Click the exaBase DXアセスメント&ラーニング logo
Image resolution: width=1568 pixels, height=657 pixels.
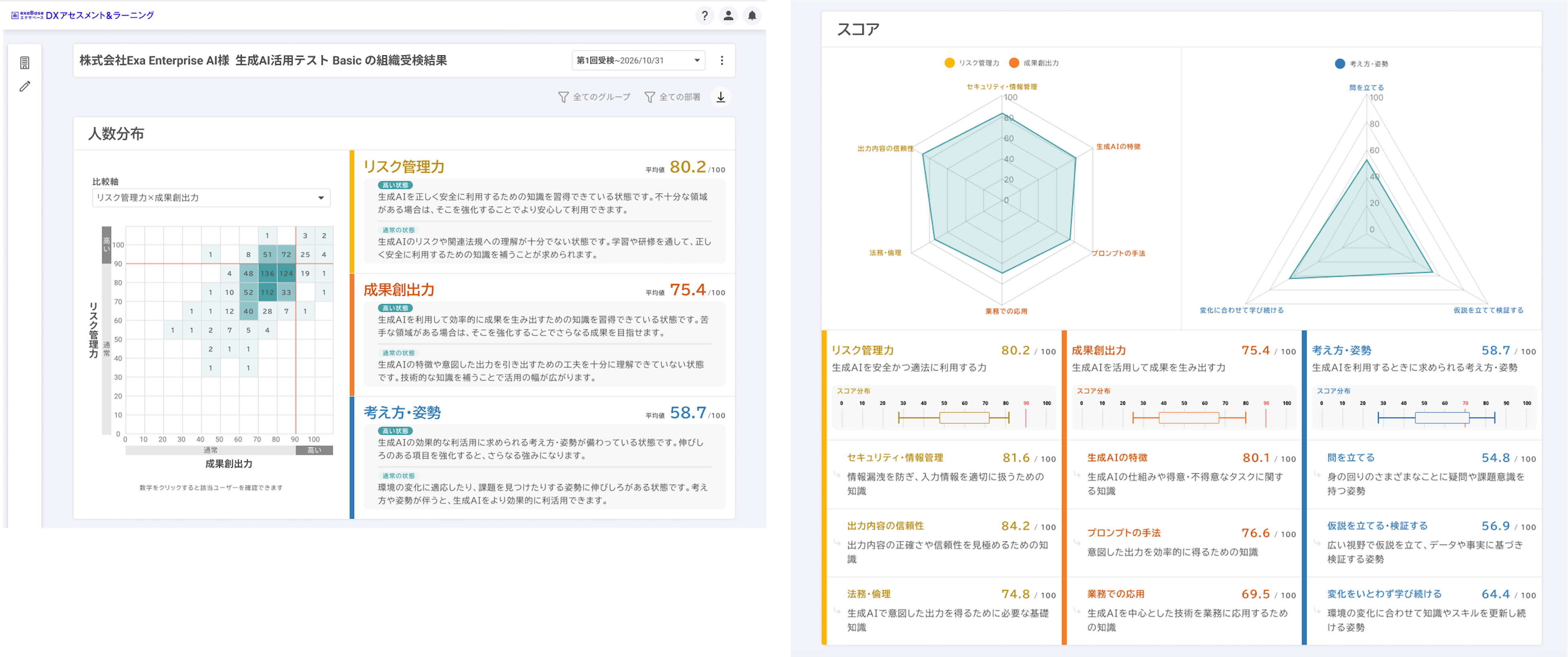click(x=82, y=15)
